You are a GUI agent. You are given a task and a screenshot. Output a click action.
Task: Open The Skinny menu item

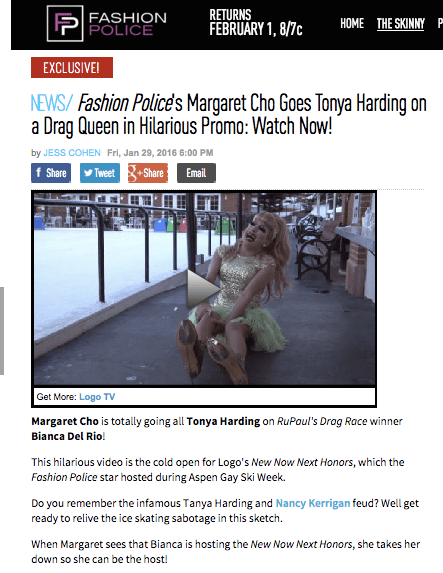click(x=401, y=24)
